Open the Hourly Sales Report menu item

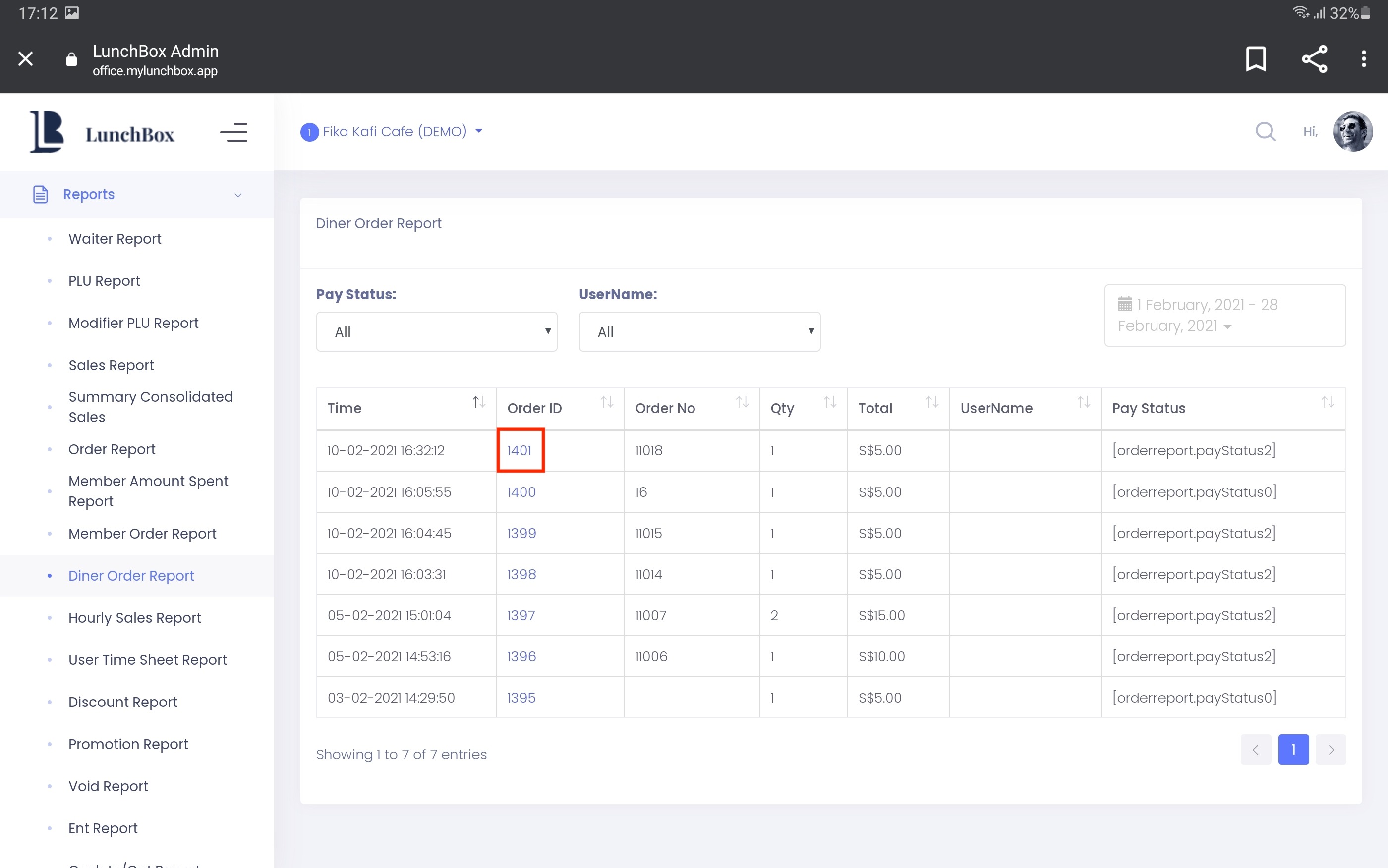tap(134, 618)
